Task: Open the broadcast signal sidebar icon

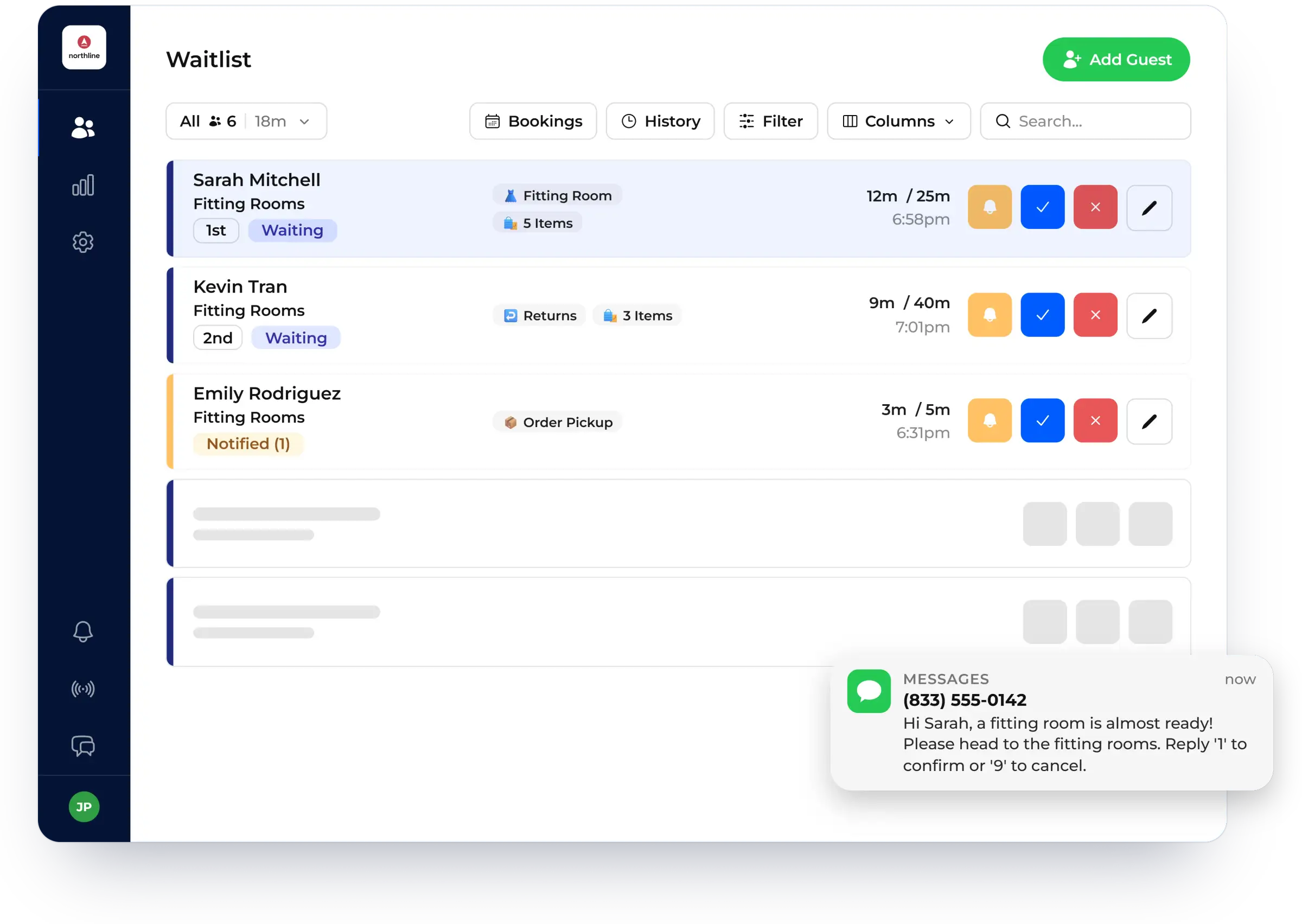Action: [83, 689]
